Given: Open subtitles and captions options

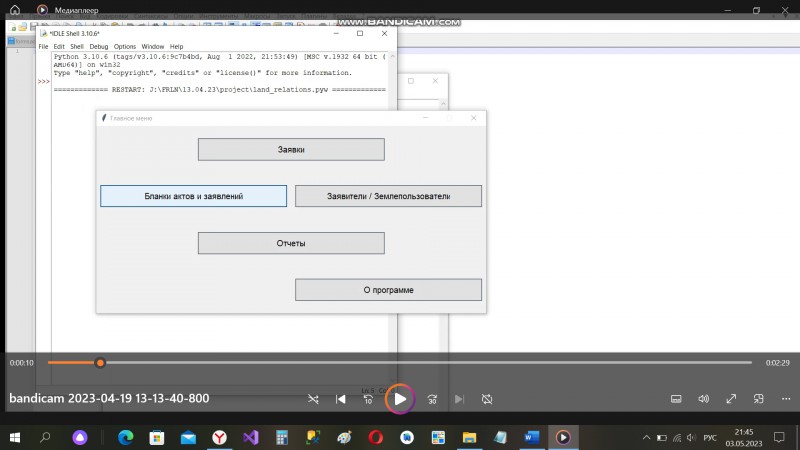Looking at the screenshot, I should click(676, 399).
